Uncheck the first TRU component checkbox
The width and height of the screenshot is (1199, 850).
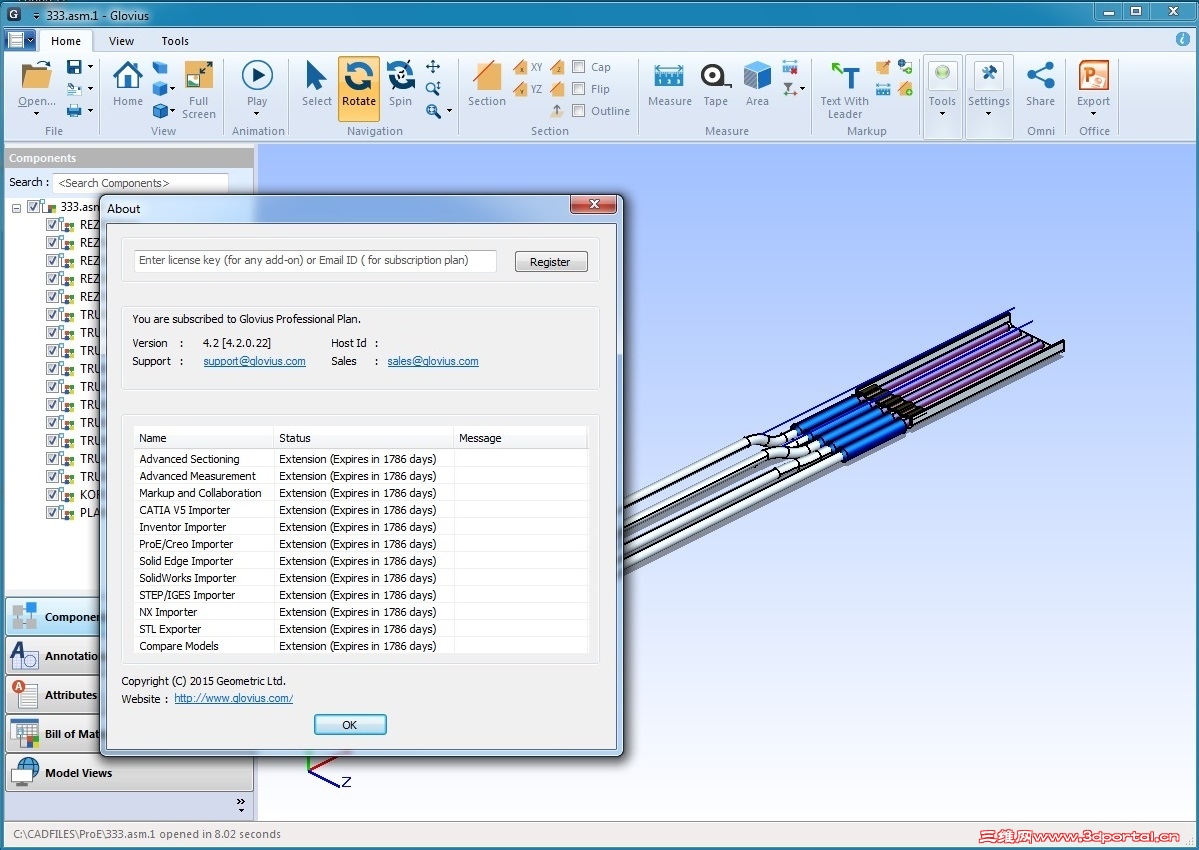pos(52,314)
